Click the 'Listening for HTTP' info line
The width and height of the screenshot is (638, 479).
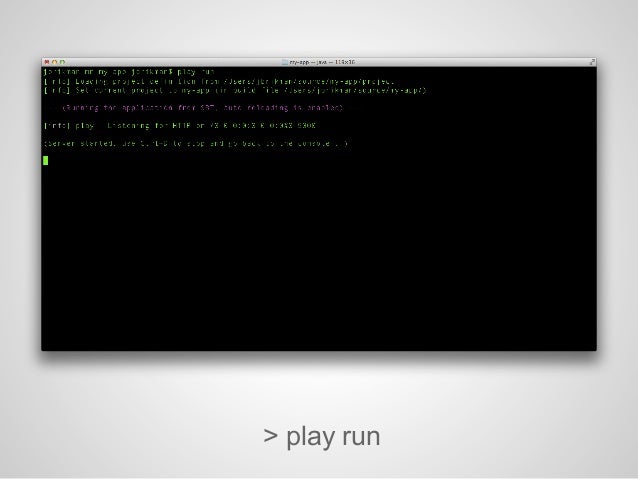(179, 126)
